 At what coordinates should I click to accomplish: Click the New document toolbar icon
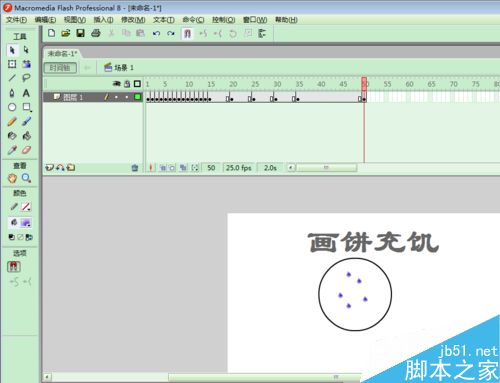click(51, 33)
